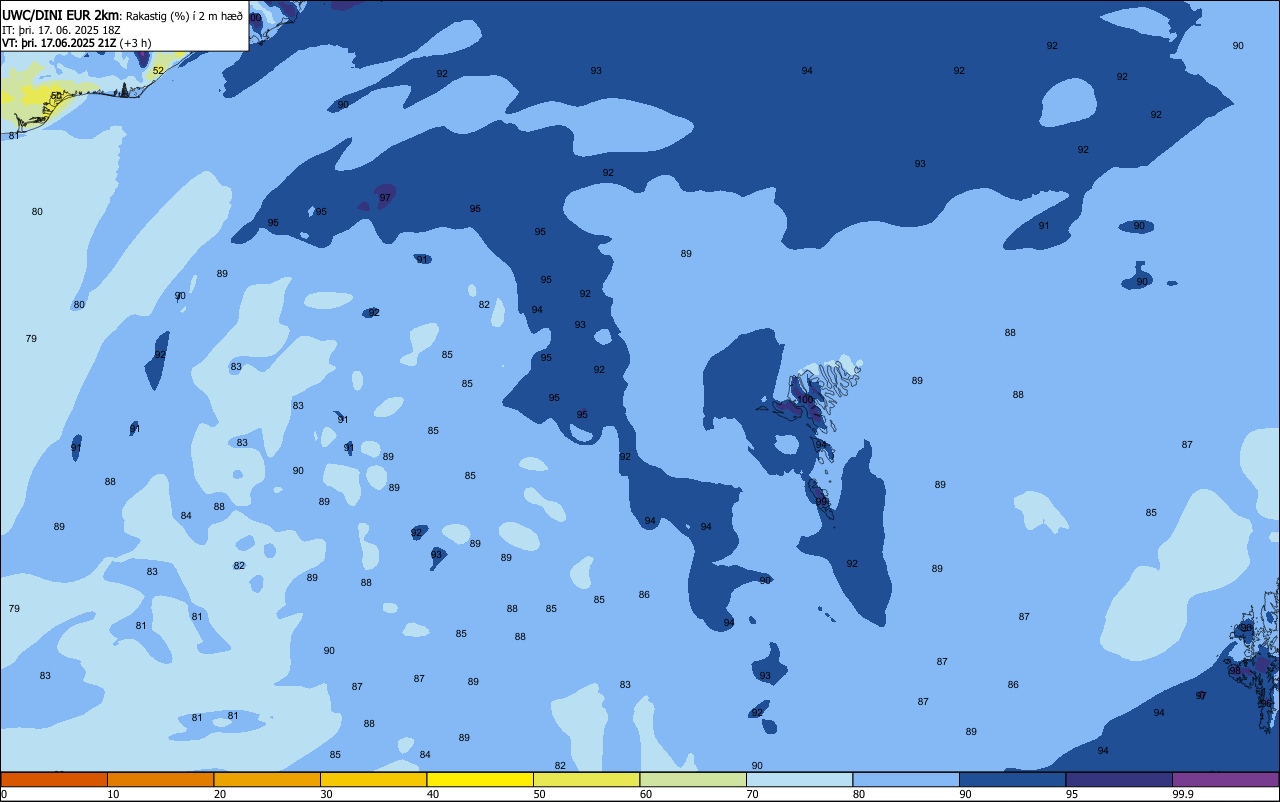Click 'Rakastig (%) í 2 m hæð' label
Viewport: 1280px width, 802px height.
[x=184, y=15]
